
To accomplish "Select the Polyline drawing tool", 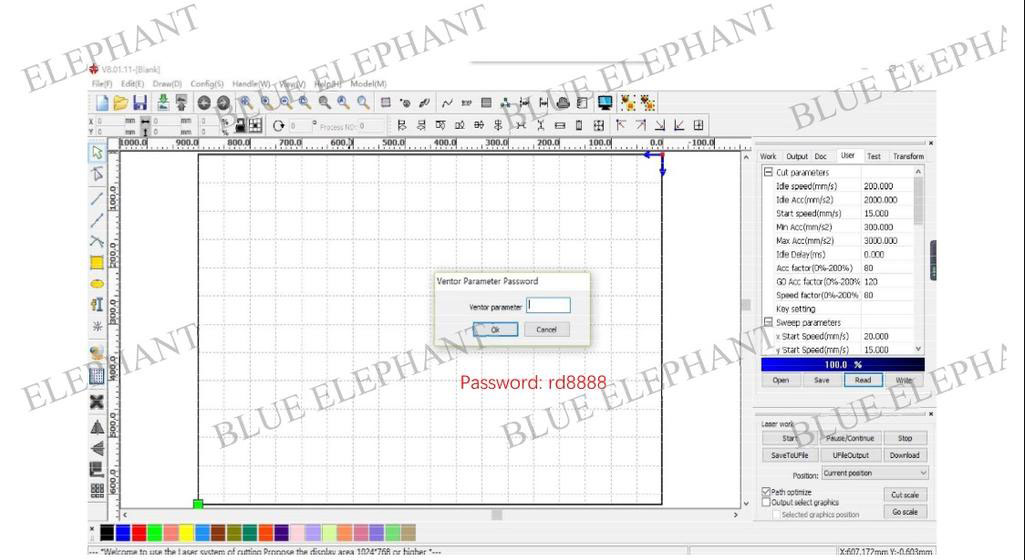I will pyautogui.click(x=97, y=220).
